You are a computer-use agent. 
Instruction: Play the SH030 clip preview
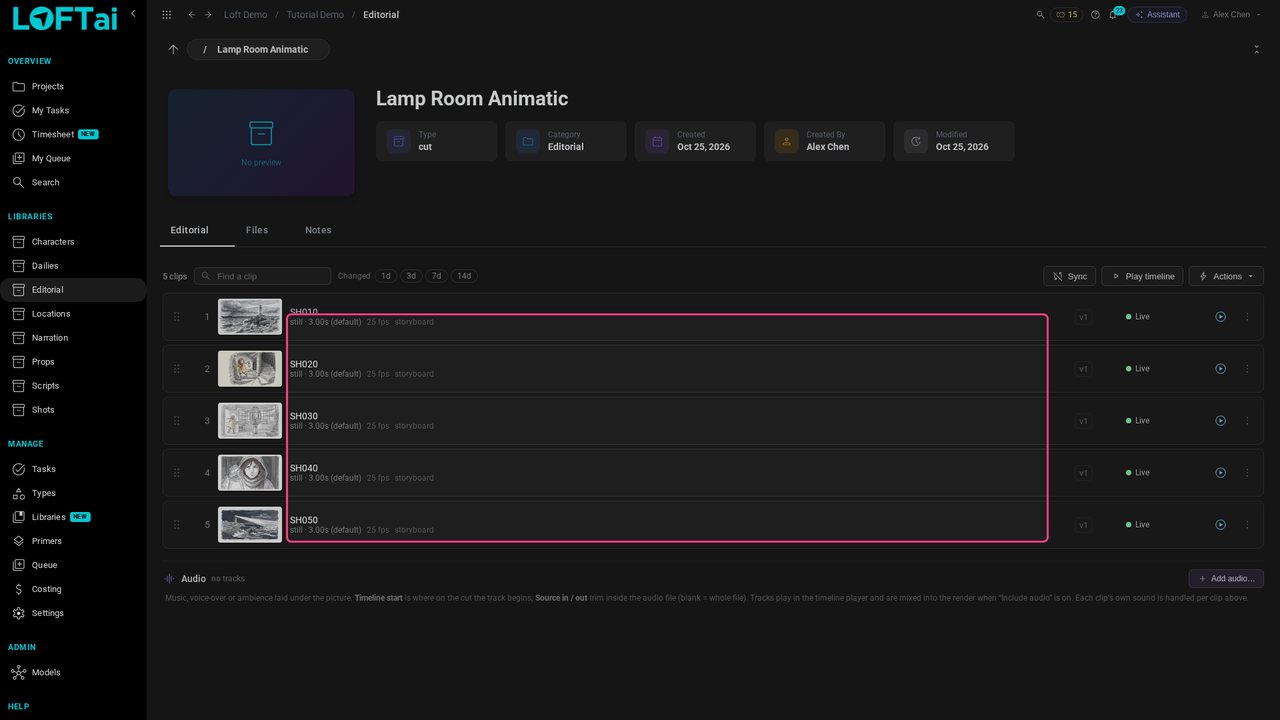[1220, 421]
